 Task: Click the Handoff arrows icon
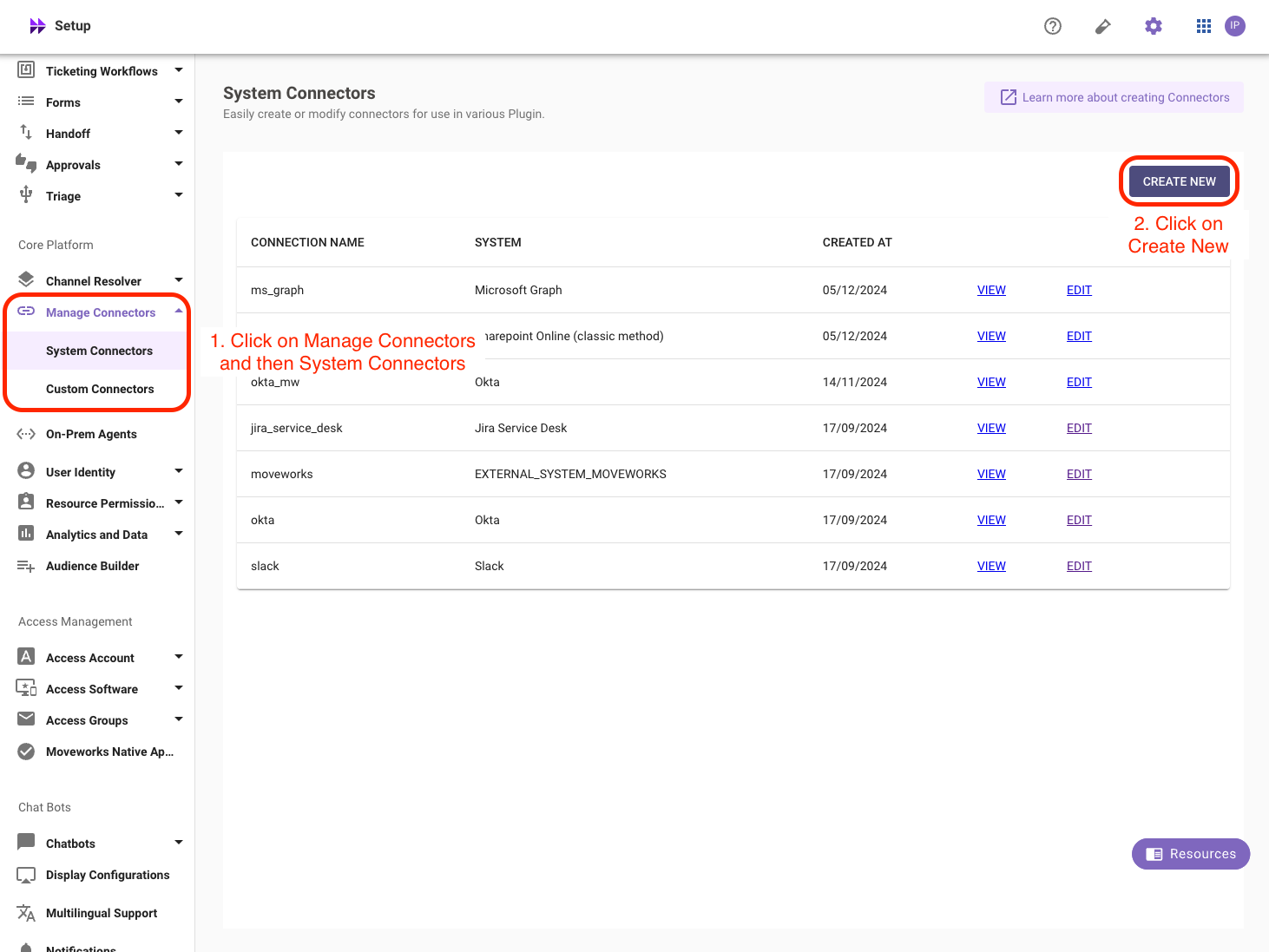coord(26,133)
